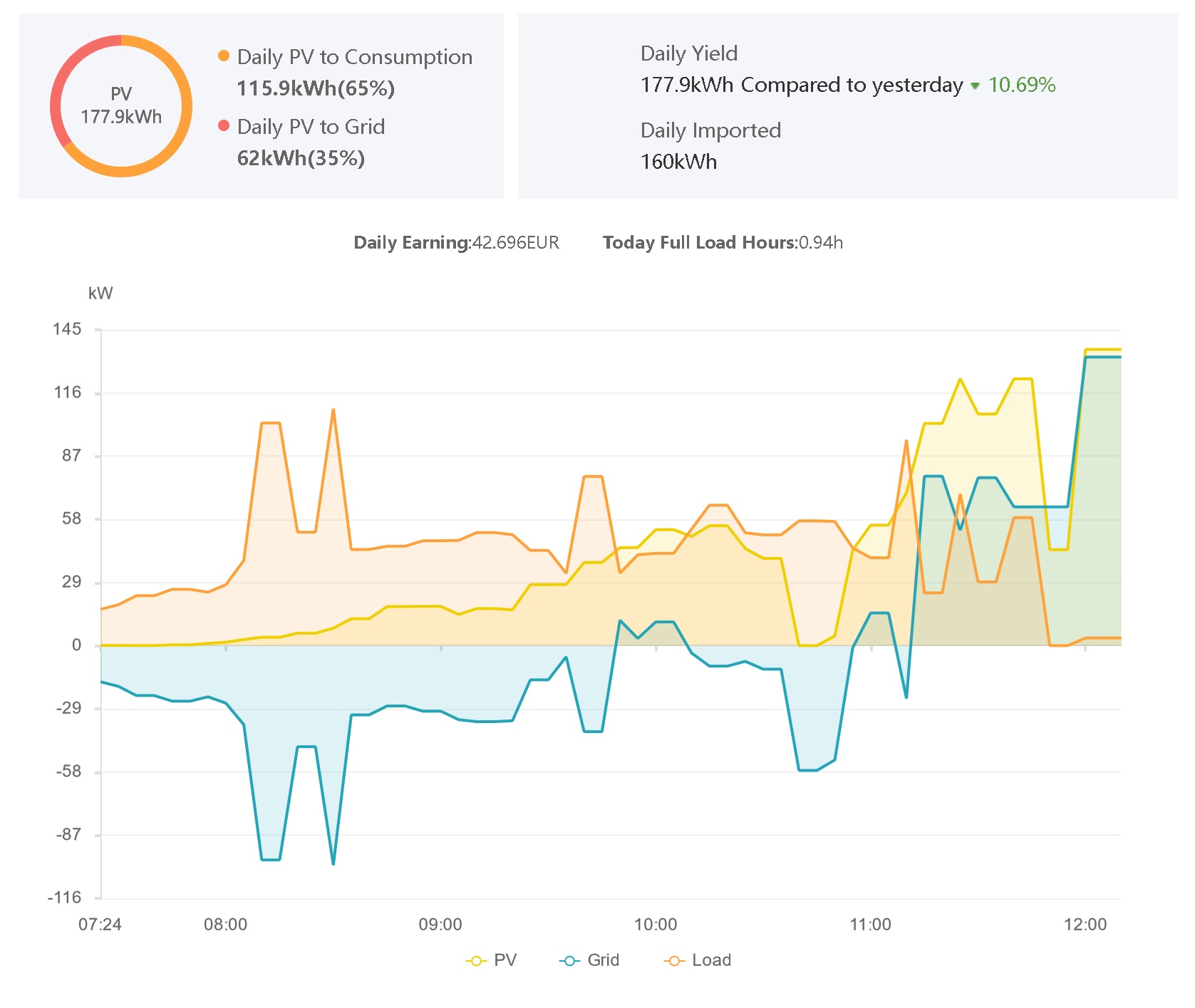Click the Daily Earning 42.696EUR text

[456, 243]
